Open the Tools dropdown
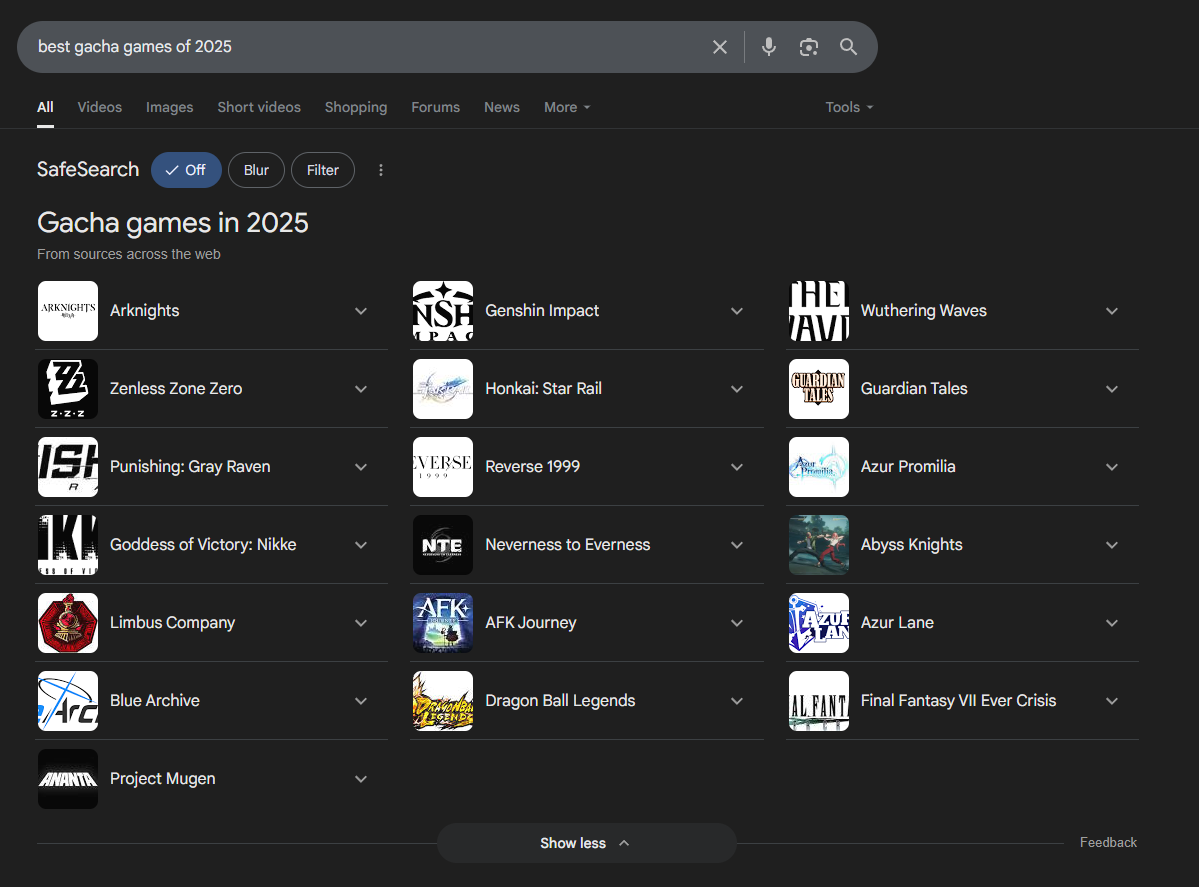This screenshot has height=887, width=1199. tap(849, 107)
